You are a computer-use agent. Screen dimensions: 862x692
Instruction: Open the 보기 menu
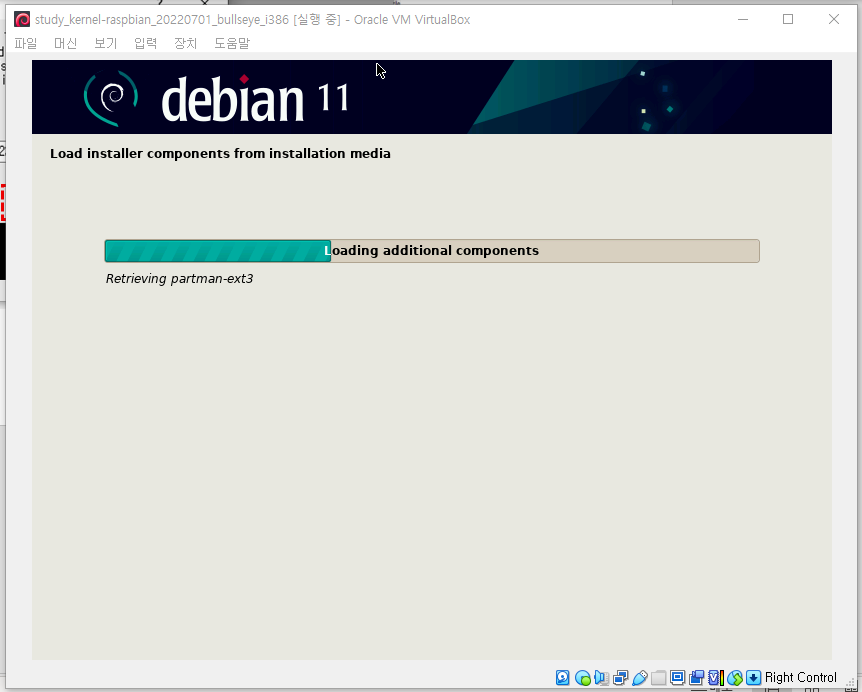click(x=105, y=43)
